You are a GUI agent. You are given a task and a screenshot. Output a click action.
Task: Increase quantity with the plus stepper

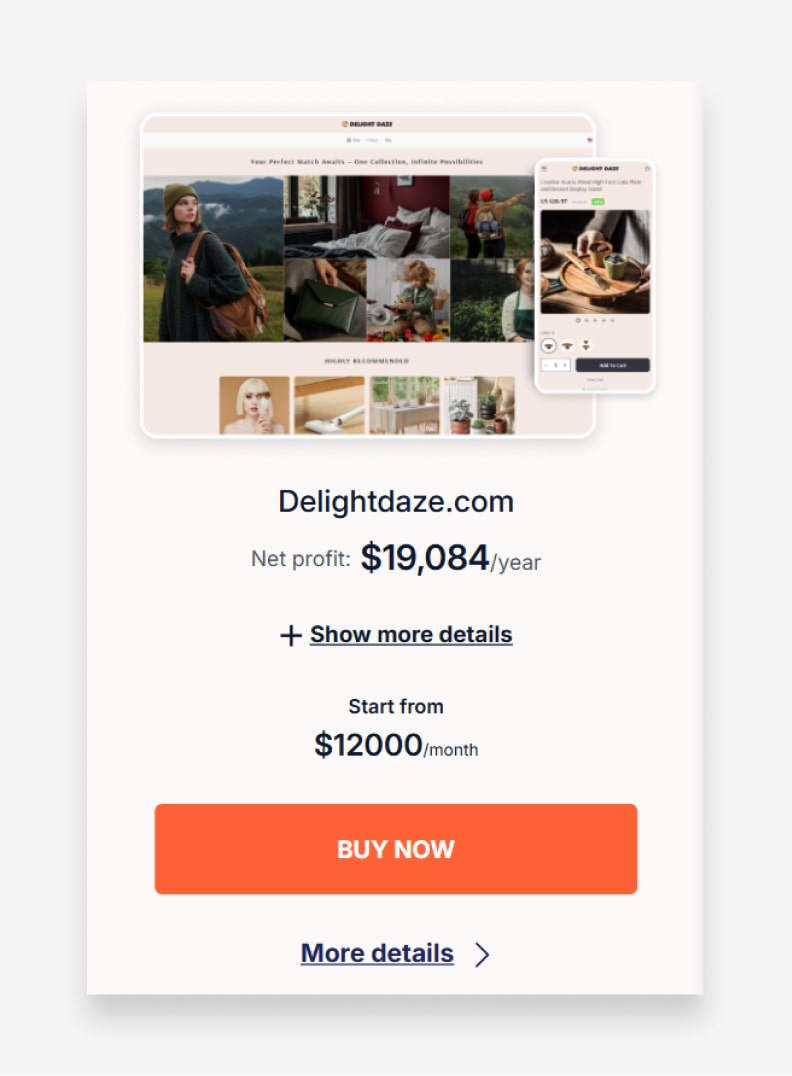[x=565, y=365]
